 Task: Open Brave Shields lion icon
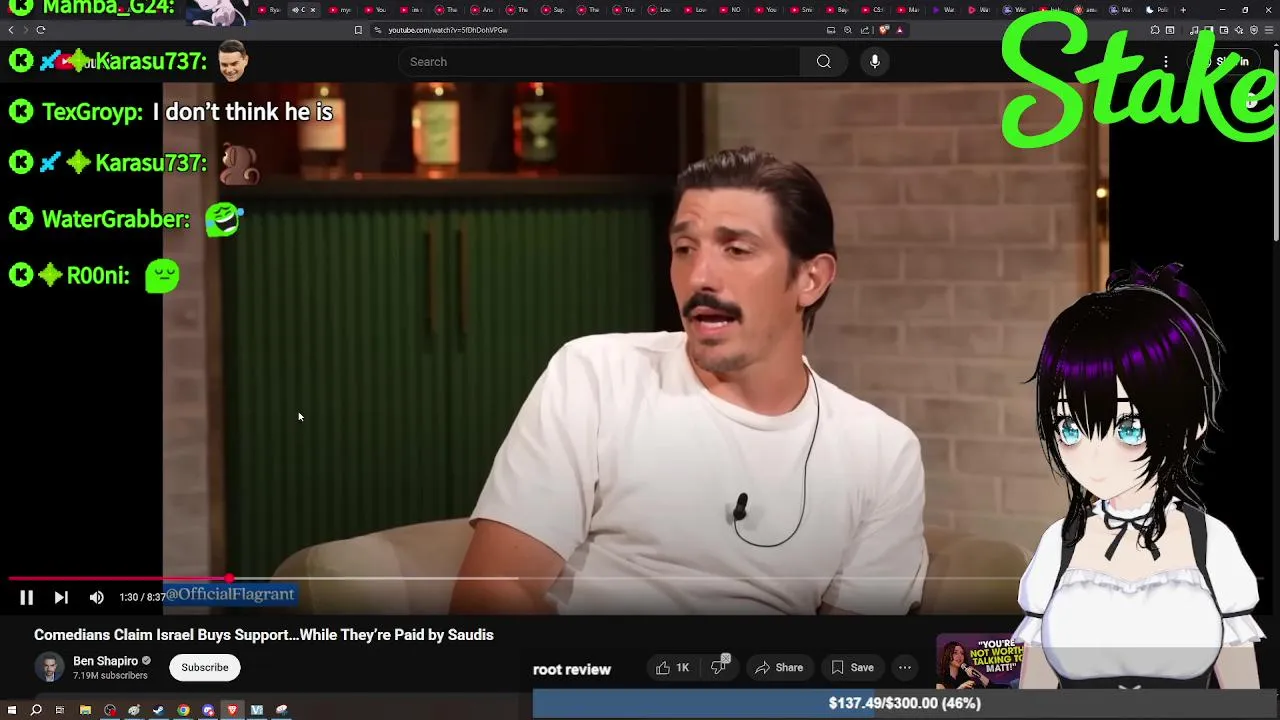click(x=884, y=30)
